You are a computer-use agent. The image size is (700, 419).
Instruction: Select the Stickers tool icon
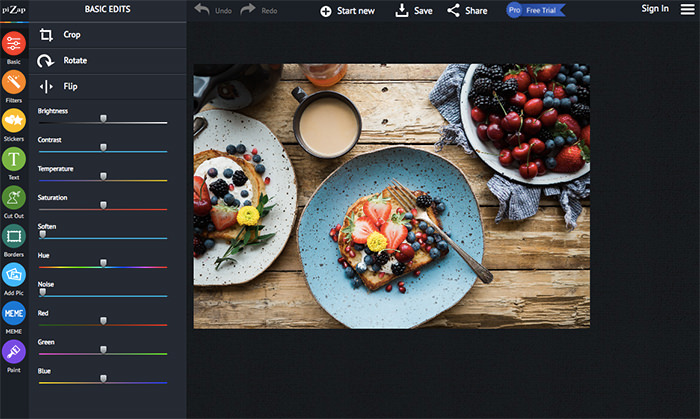[x=14, y=120]
